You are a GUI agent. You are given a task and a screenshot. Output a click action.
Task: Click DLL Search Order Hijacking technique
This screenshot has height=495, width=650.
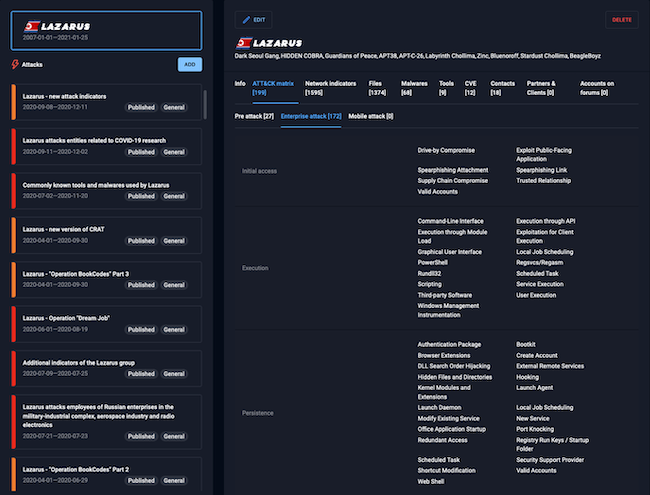pos(454,366)
